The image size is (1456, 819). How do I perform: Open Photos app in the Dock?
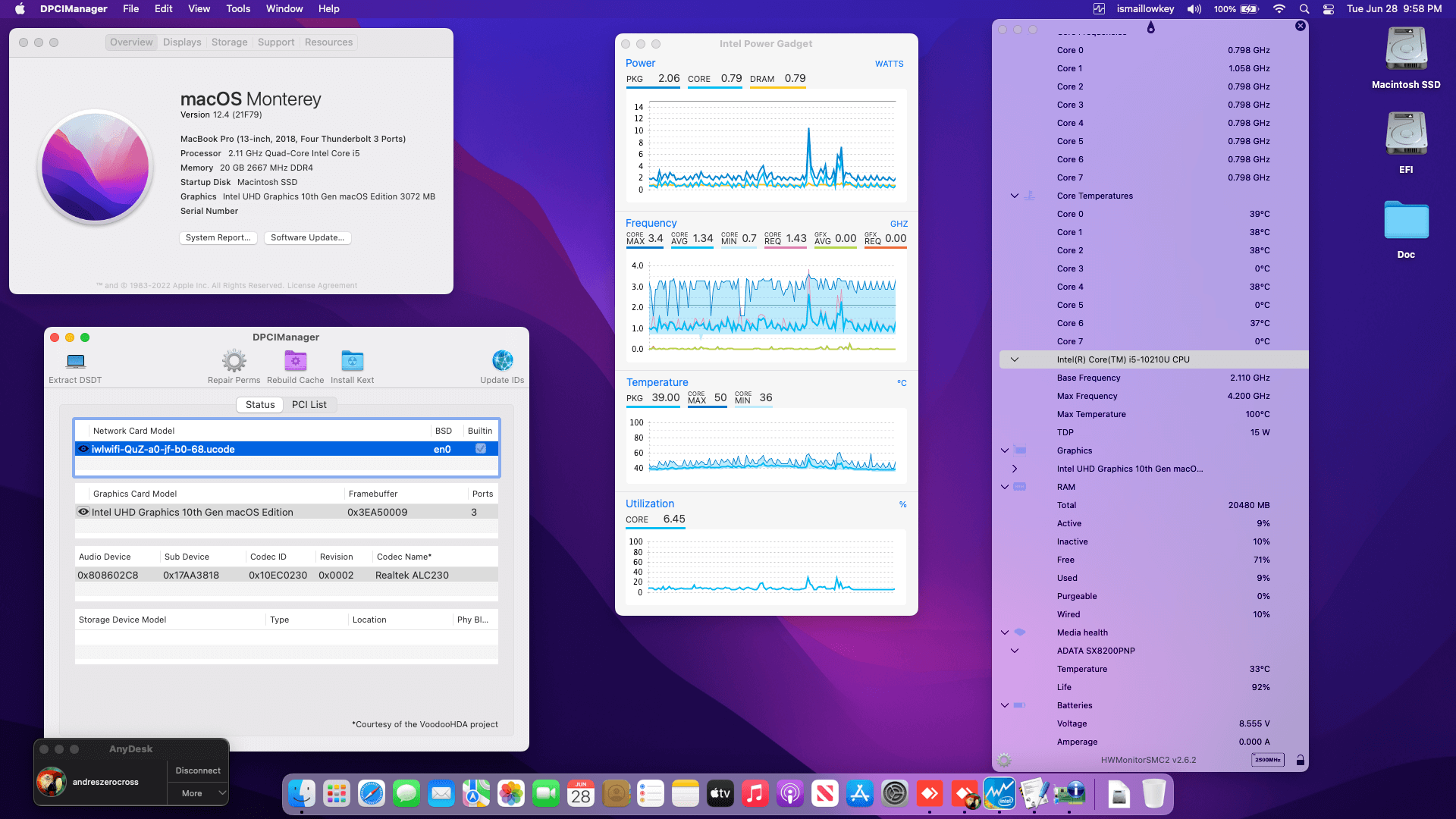[511, 794]
